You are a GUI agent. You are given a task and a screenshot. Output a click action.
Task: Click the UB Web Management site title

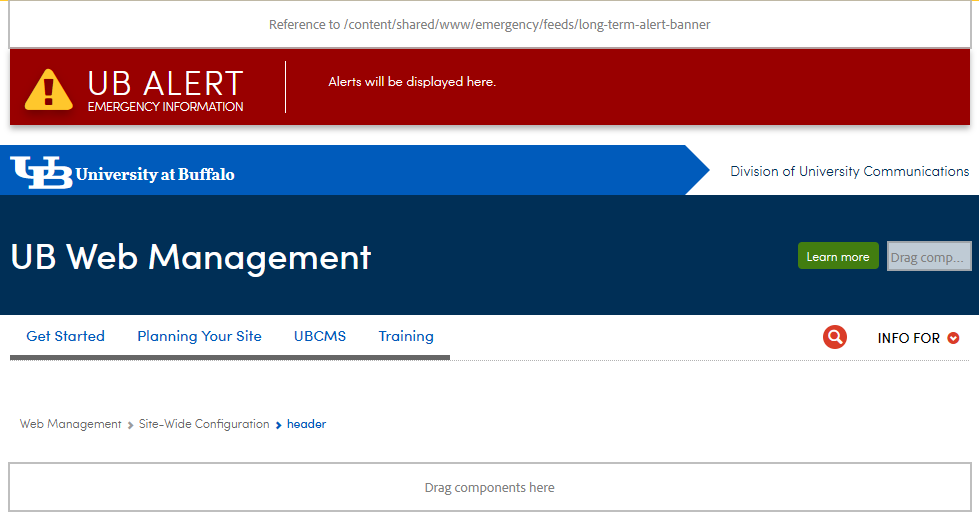(x=191, y=257)
